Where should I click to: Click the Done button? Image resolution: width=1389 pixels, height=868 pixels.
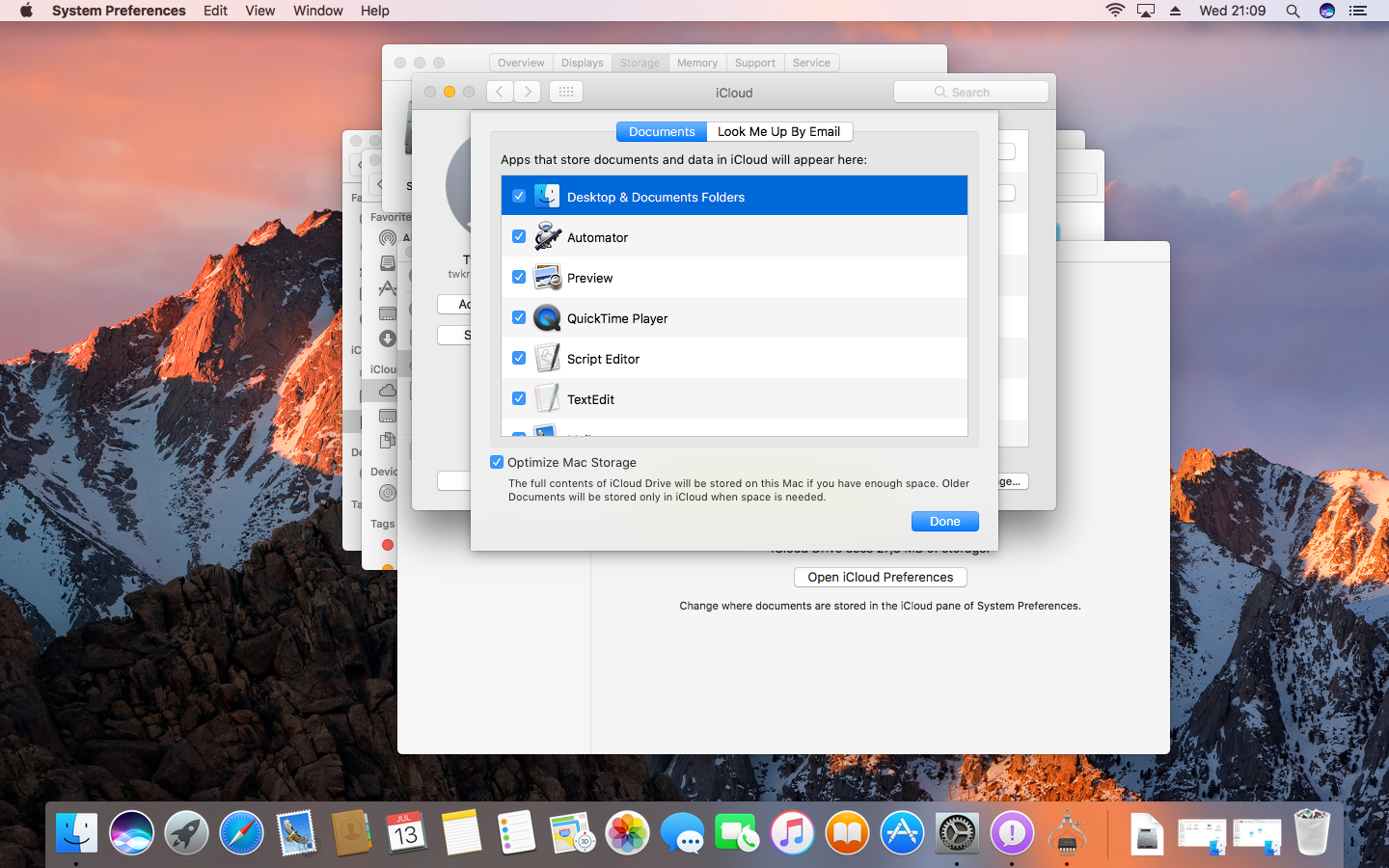pos(945,522)
